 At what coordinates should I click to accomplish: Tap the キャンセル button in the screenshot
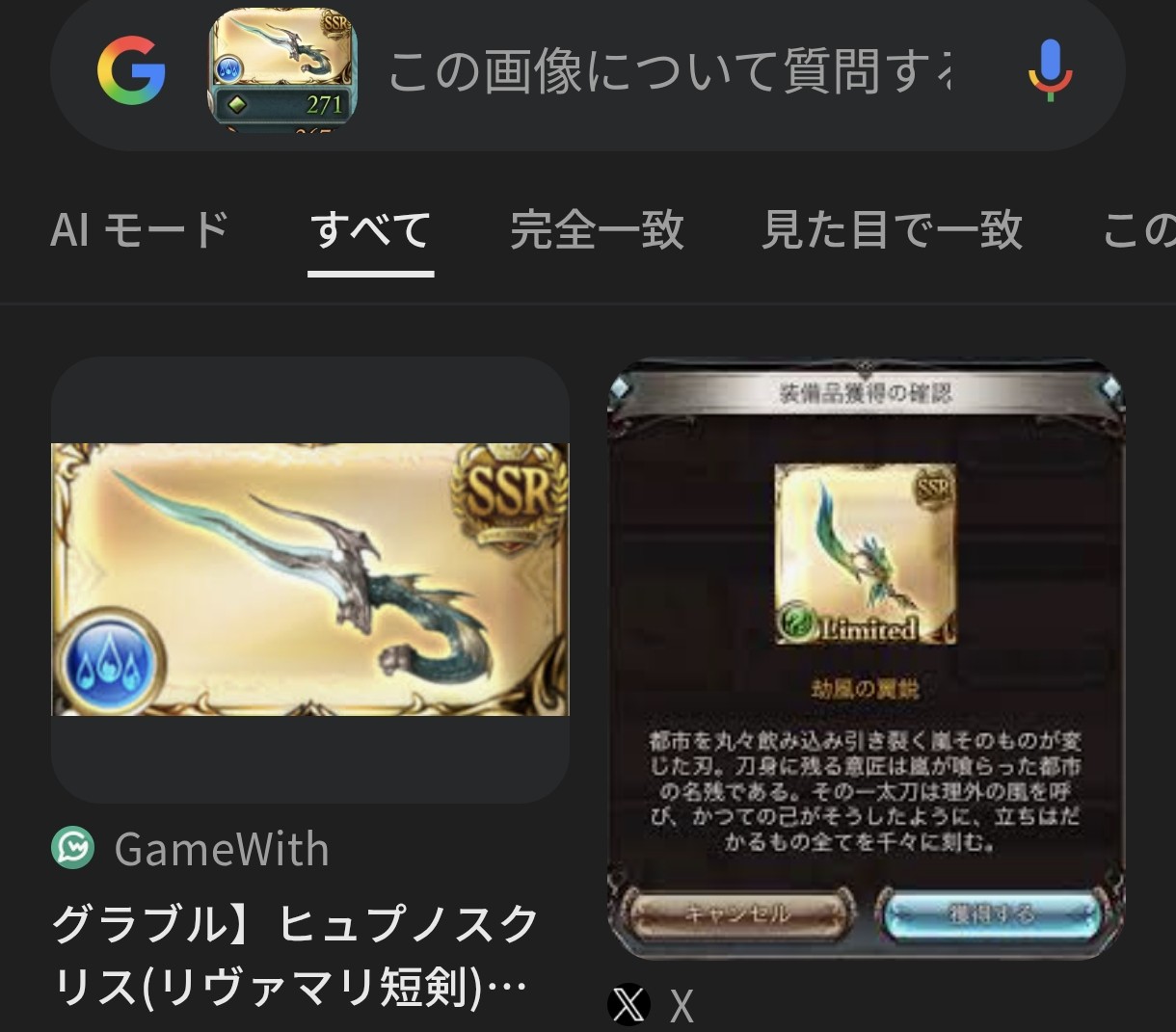(x=735, y=913)
